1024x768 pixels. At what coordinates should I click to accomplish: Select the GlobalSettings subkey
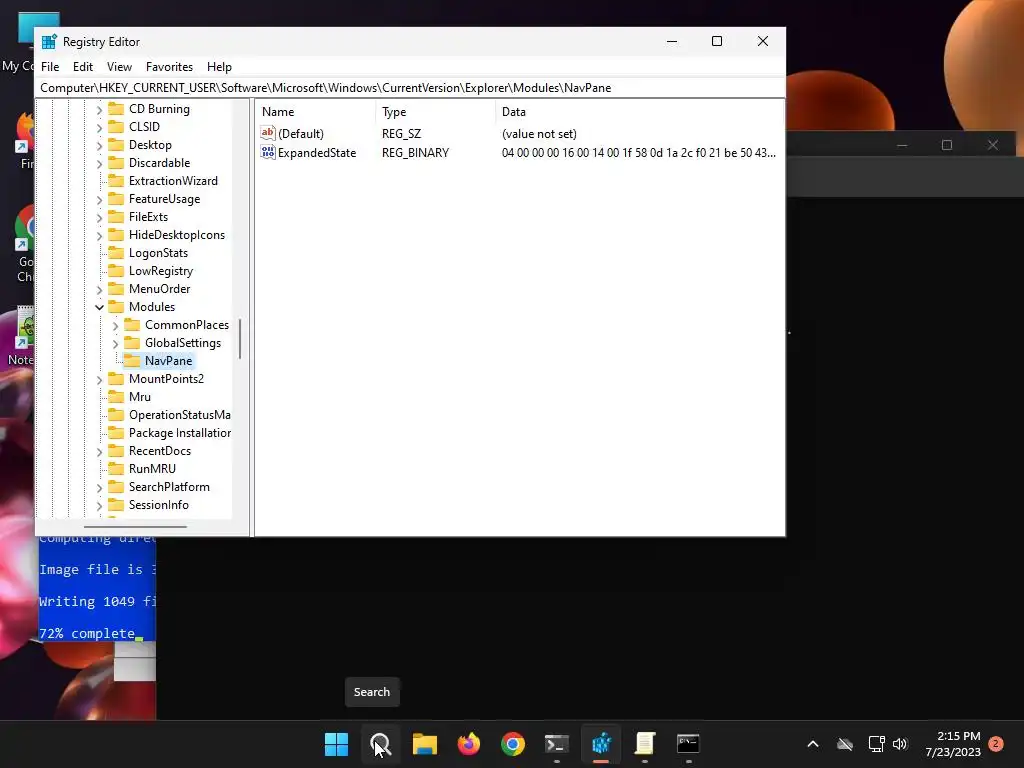click(183, 343)
